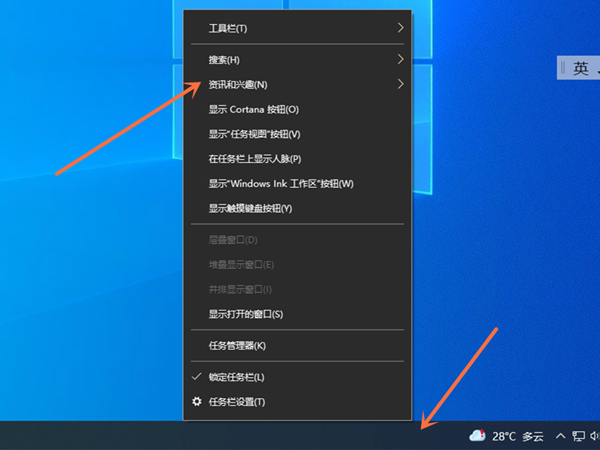
Task: Toggle 锁定任务栏(L) checkmark option
Action: click(236, 377)
